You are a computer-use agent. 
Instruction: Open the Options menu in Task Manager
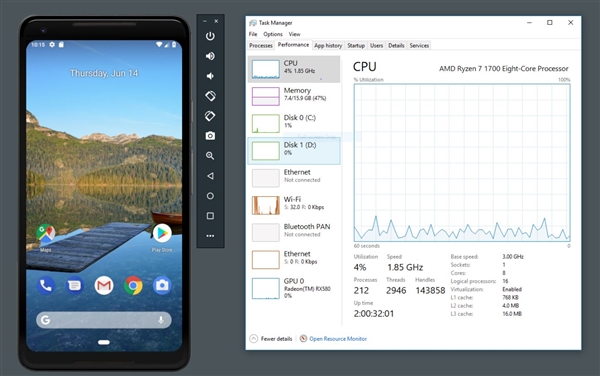coord(273,34)
